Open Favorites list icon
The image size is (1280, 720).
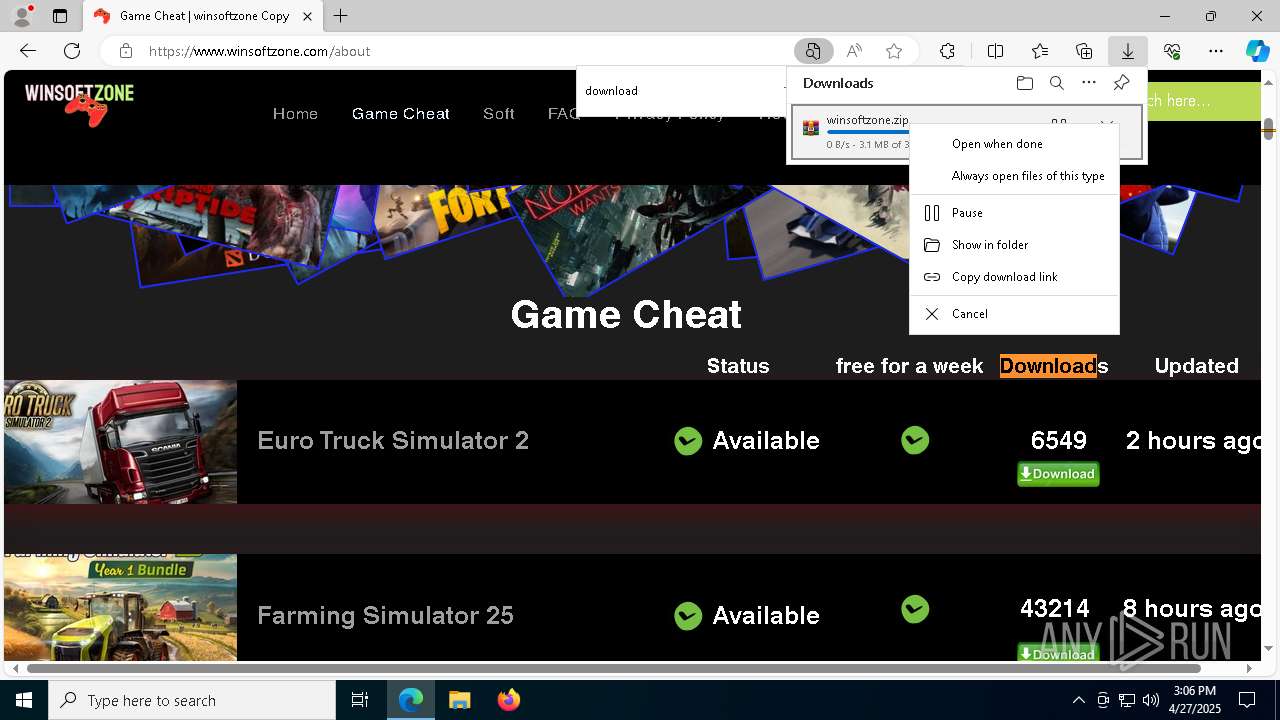(x=1040, y=51)
